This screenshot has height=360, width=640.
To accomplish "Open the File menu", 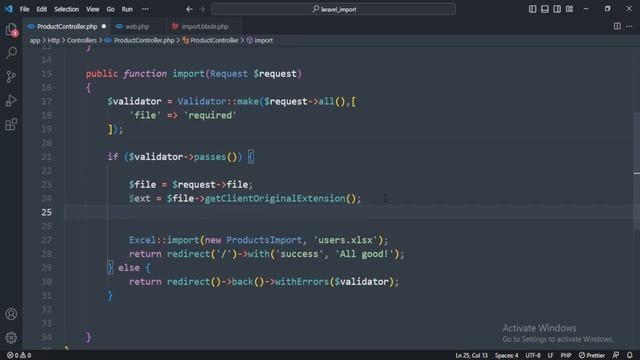I will (24, 9).
